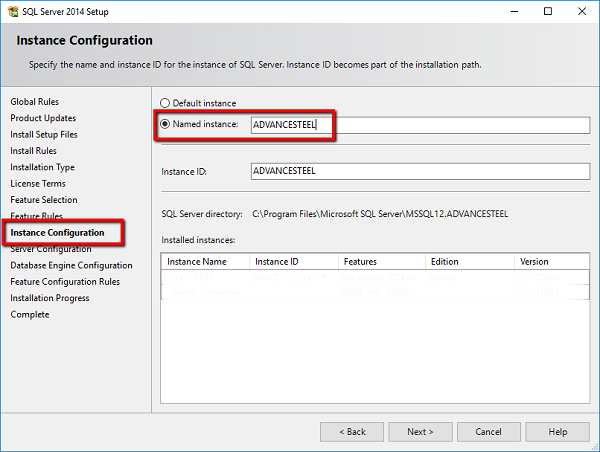Select Install Setup Files step
The height and width of the screenshot is (452, 600).
pos(44,135)
